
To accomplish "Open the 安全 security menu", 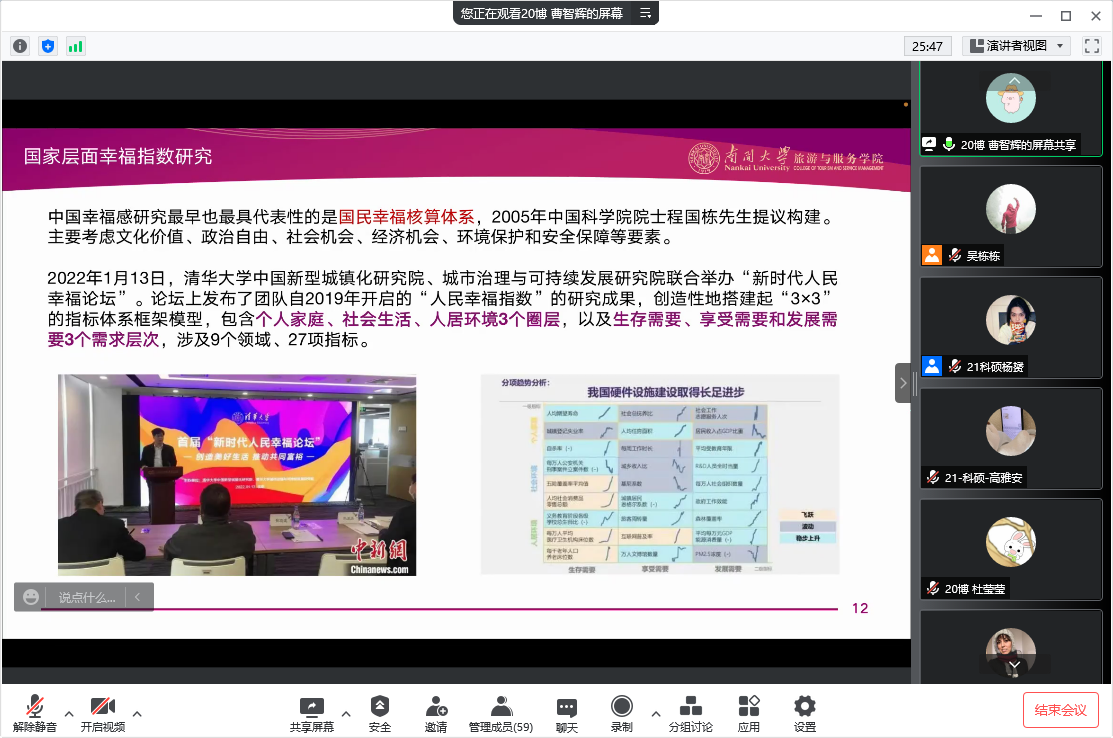I will pos(380,714).
